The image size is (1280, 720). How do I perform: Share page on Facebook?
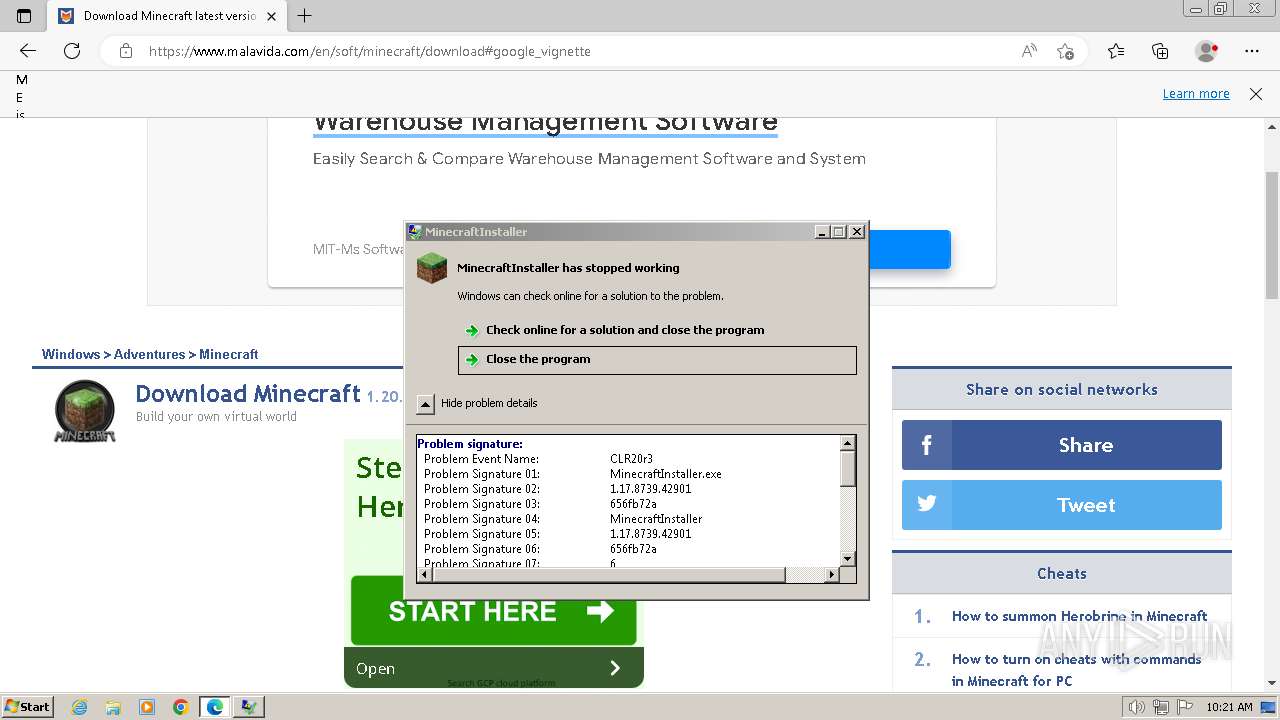[x=1062, y=445]
